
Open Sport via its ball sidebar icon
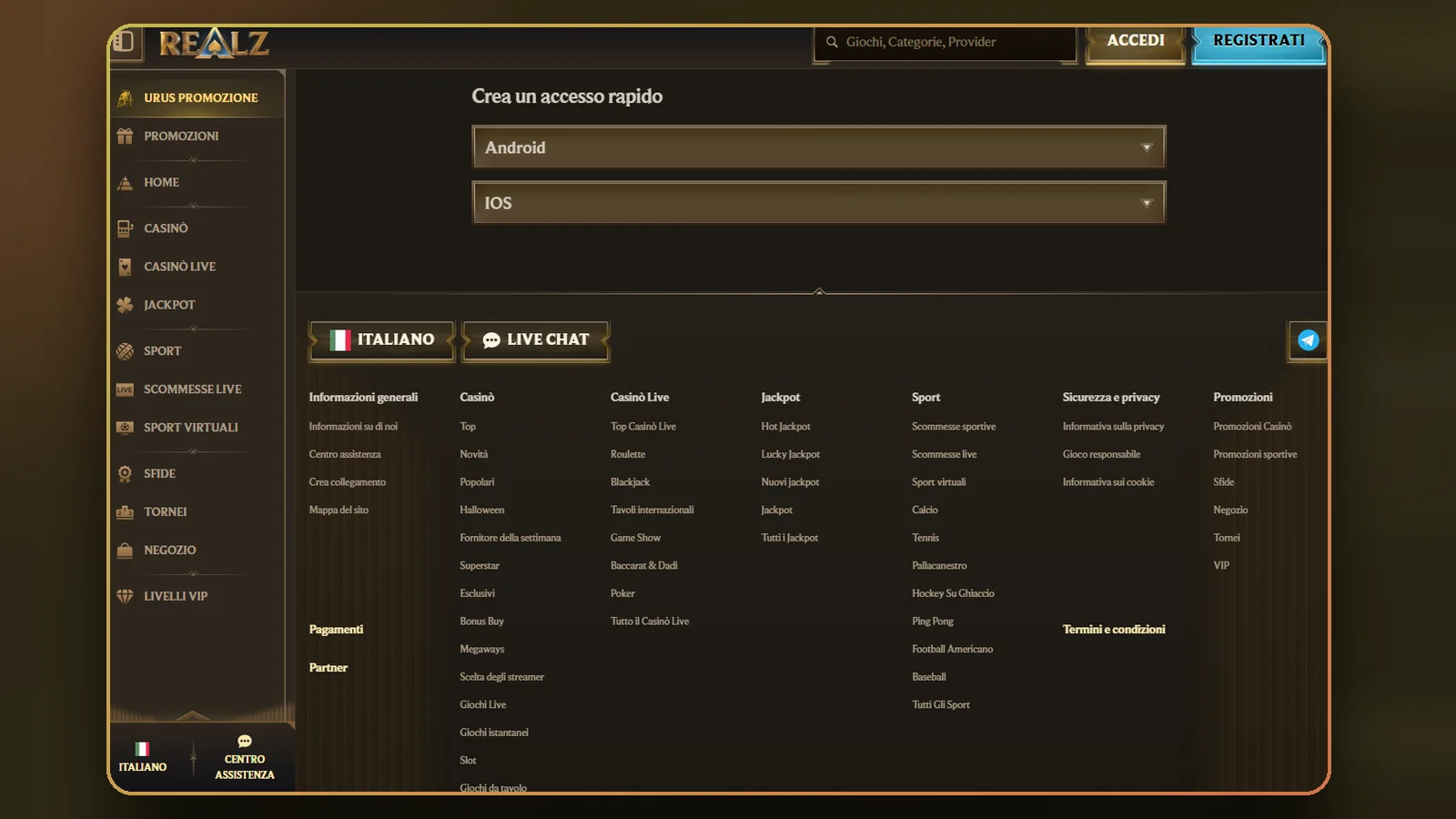(125, 351)
